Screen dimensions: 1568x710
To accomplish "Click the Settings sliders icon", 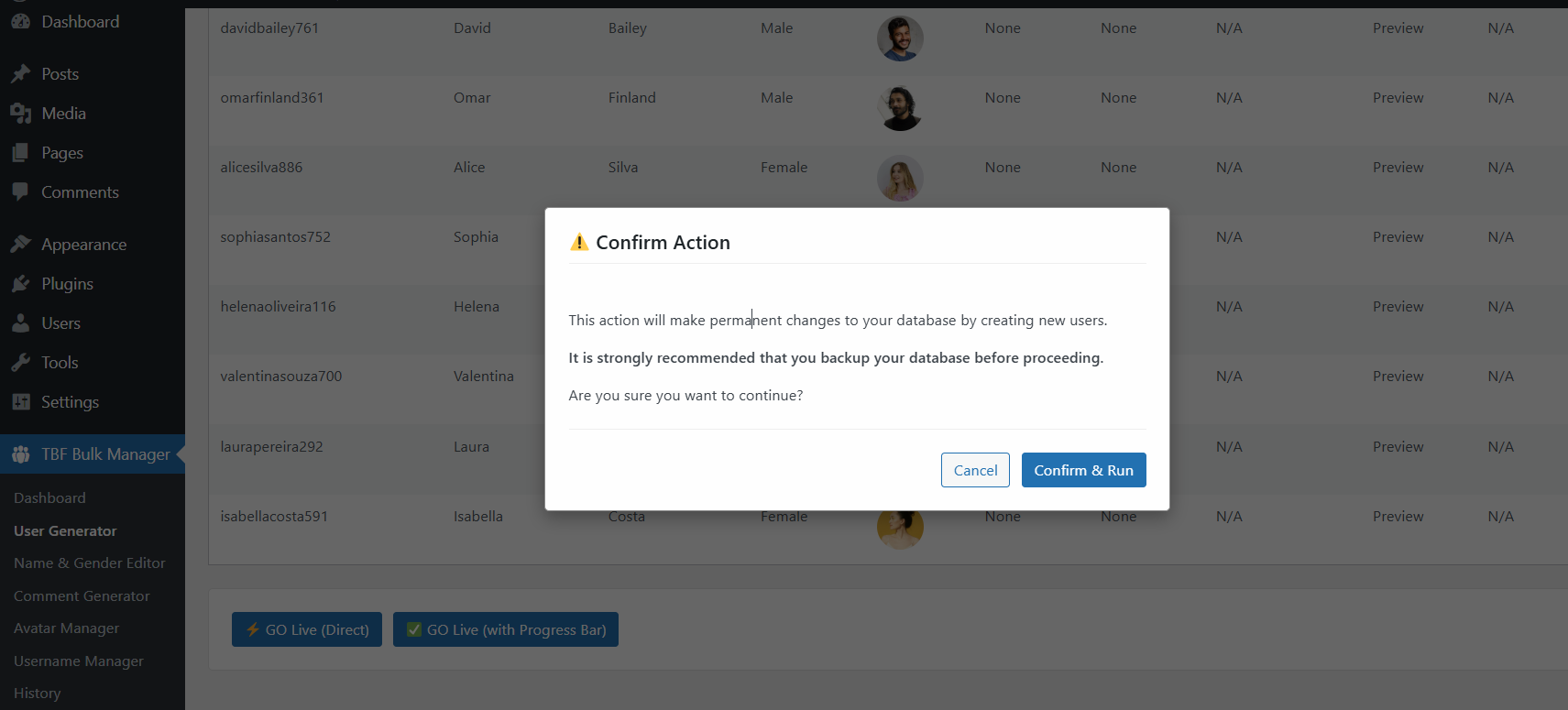I will [20, 402].
